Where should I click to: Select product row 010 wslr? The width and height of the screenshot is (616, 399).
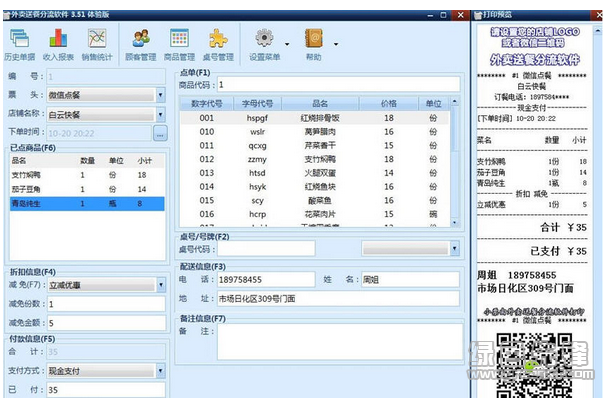tap(314, 132)
